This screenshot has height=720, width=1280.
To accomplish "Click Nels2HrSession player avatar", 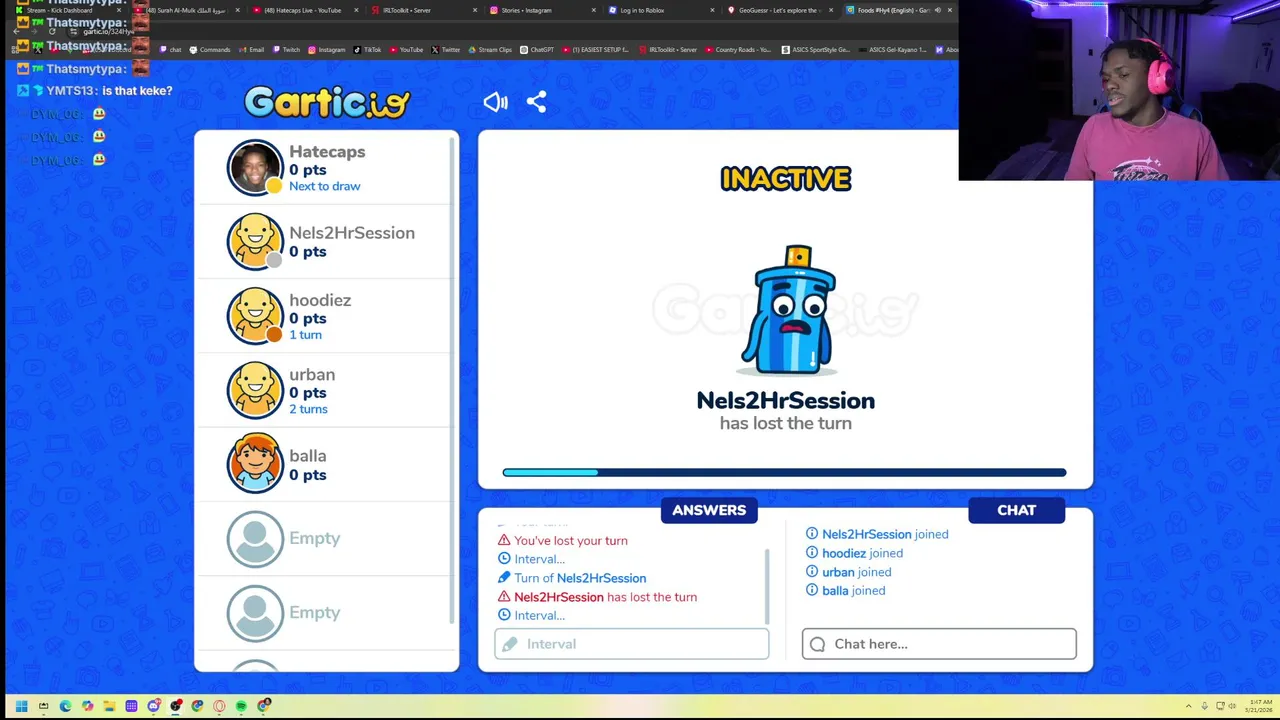I will click(255, 241).
